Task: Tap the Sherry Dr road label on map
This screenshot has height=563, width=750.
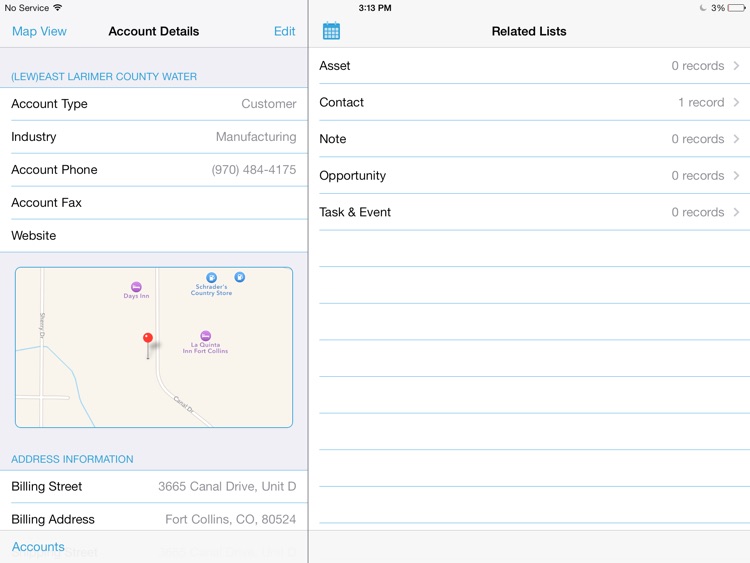Action: pyautogui.click(x=42, y=326)
